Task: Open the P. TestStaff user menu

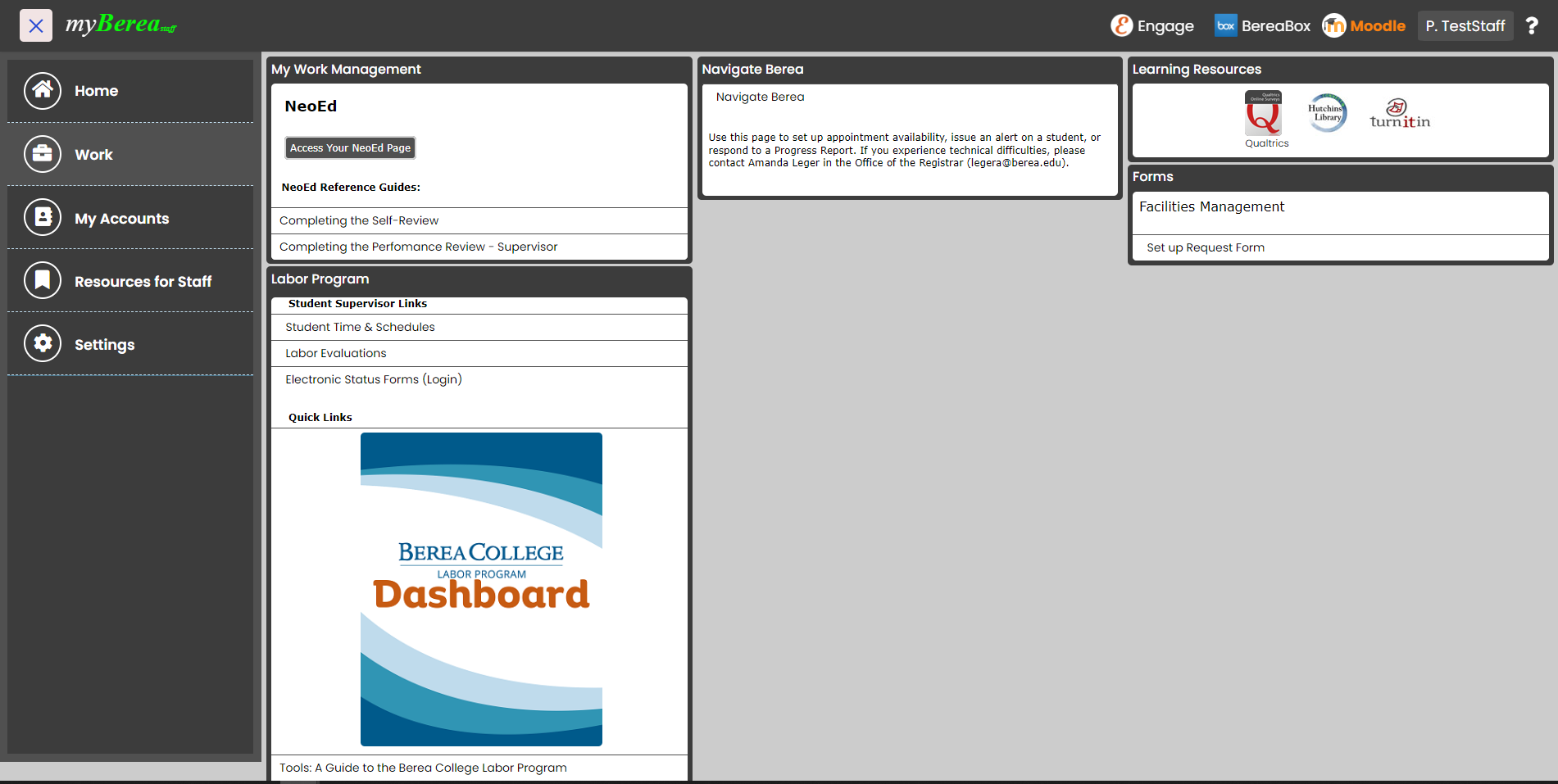Action: point(1465,26)
